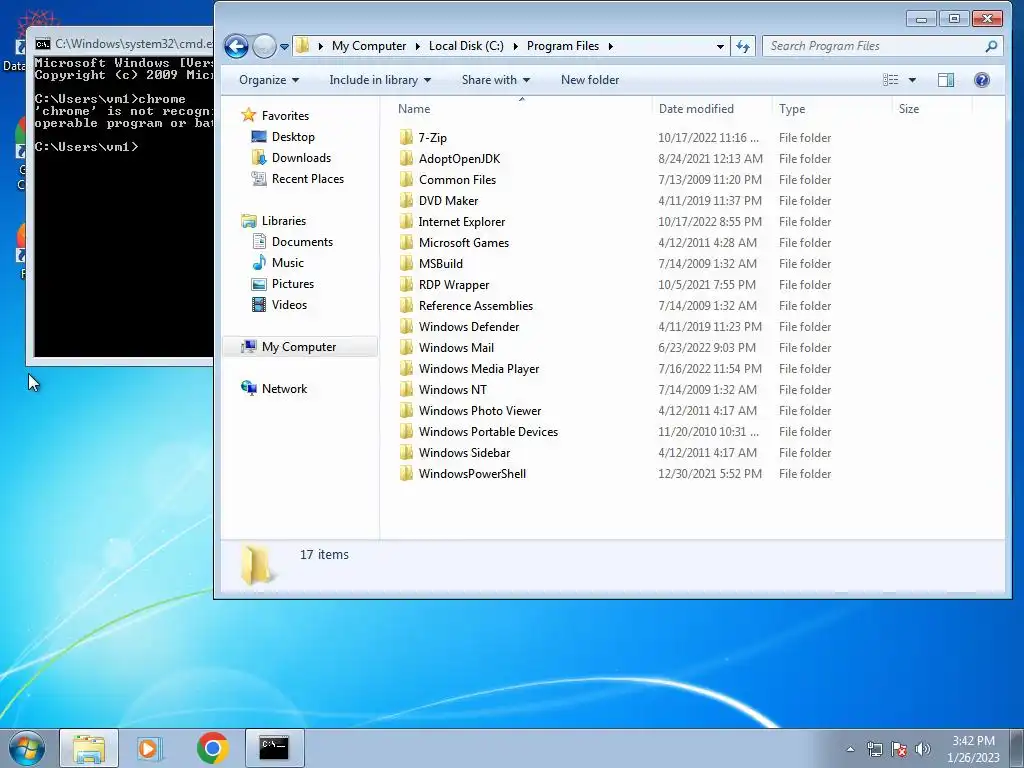Select Local Disk (C:) breadcrumb
Screen dimensions: 1024x768
pos(466,46)
